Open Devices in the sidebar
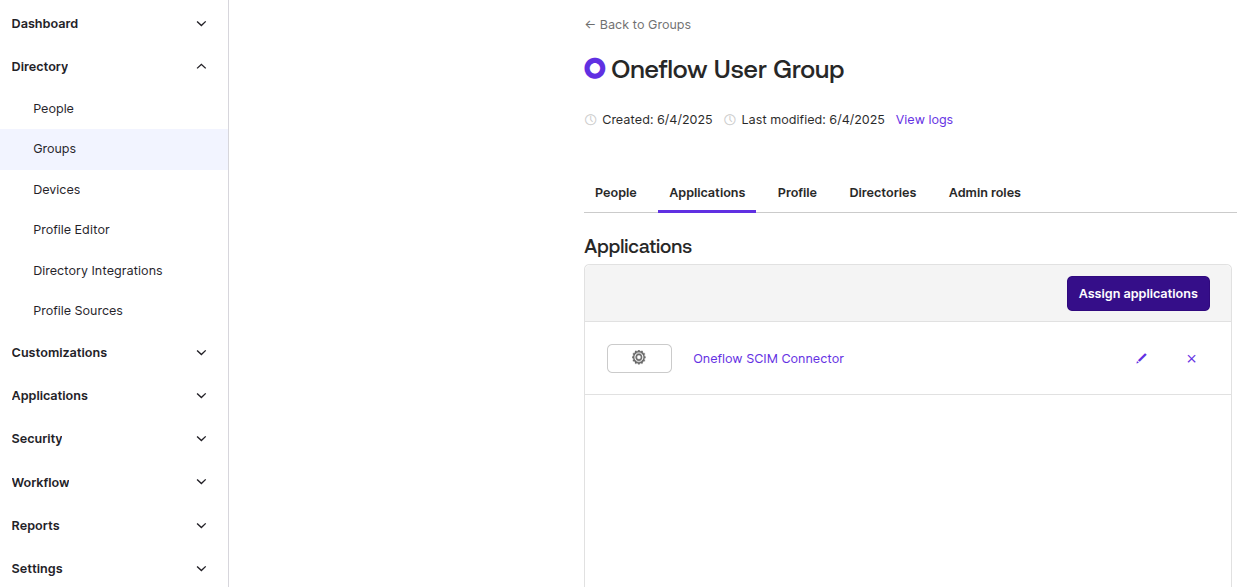 (x=56, y=190)
